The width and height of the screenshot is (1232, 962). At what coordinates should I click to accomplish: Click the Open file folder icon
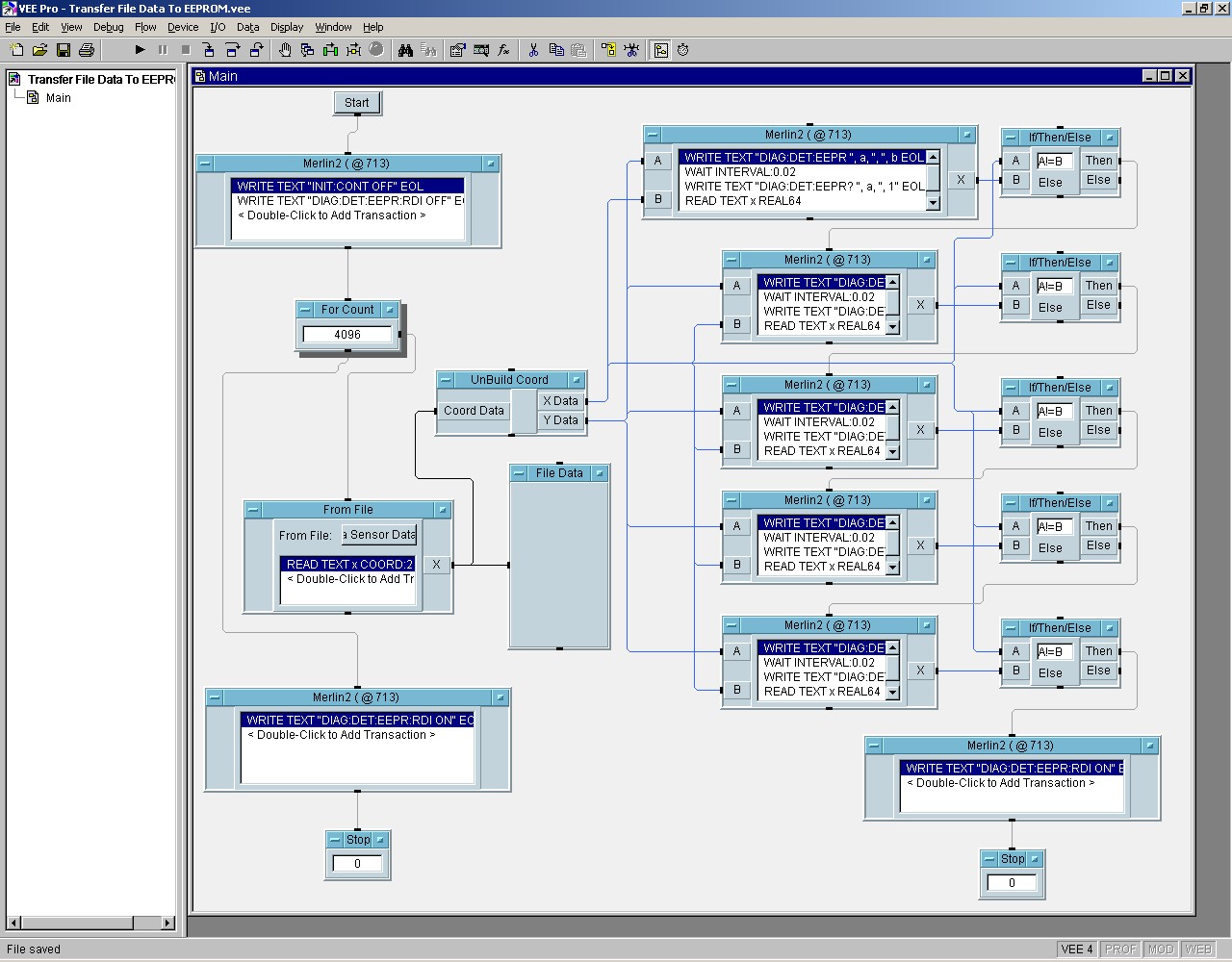point(40,50)
